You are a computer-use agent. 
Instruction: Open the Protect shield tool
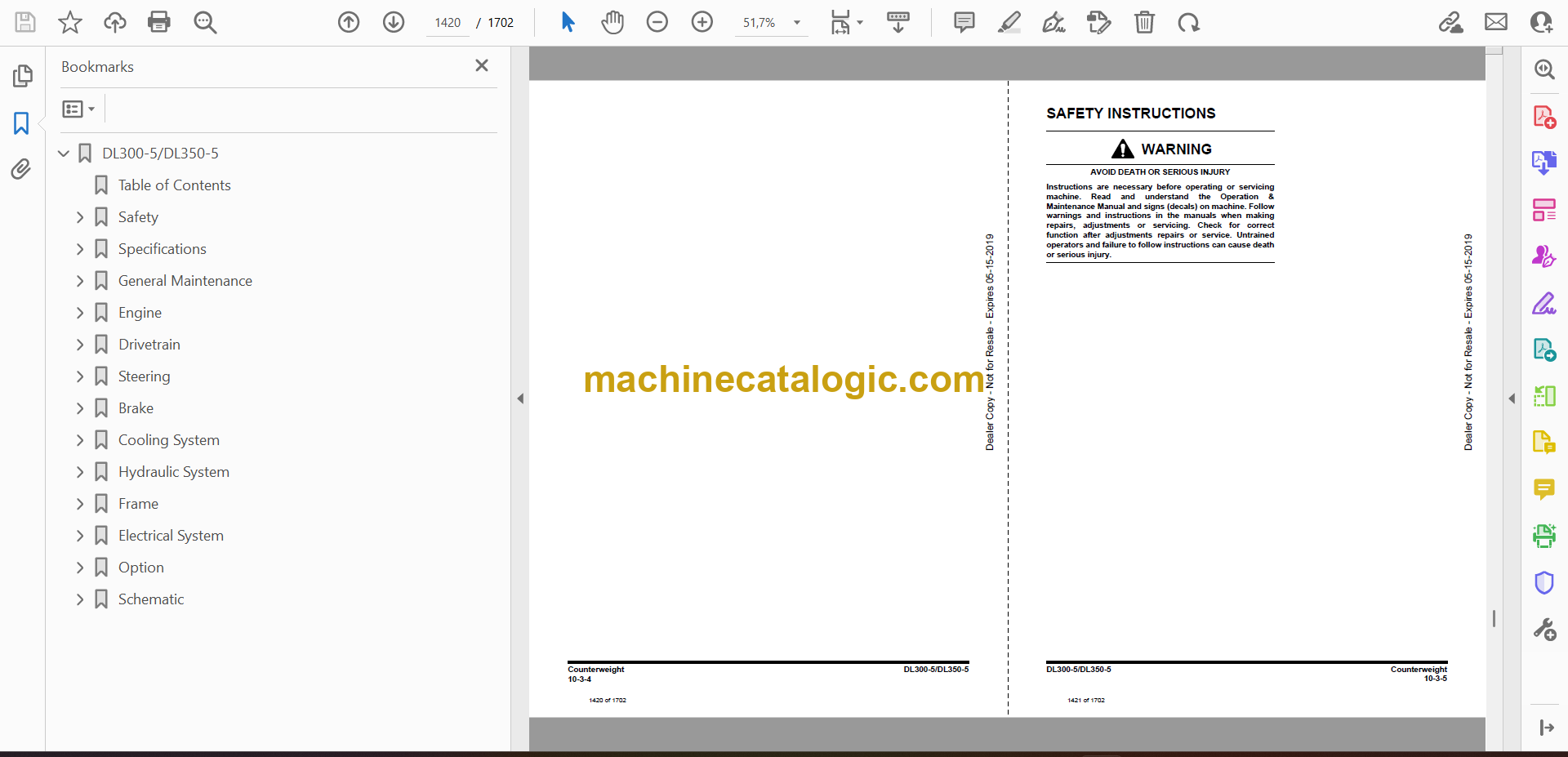(x=1543, y=583)
